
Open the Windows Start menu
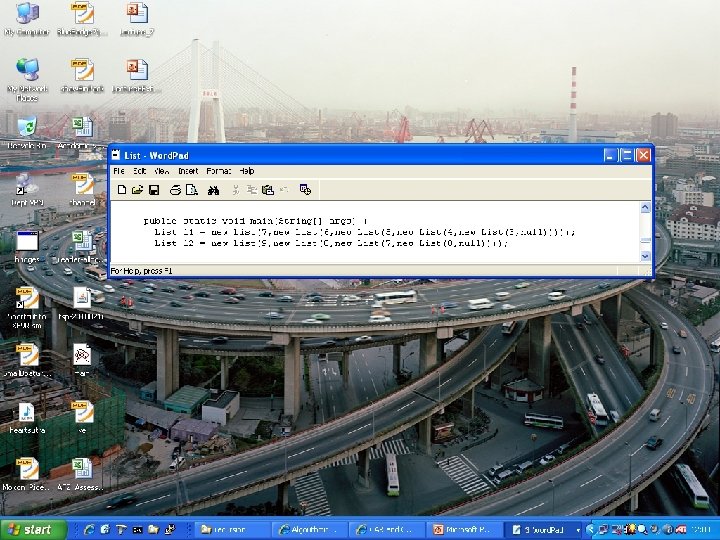(x=33, y=530)
